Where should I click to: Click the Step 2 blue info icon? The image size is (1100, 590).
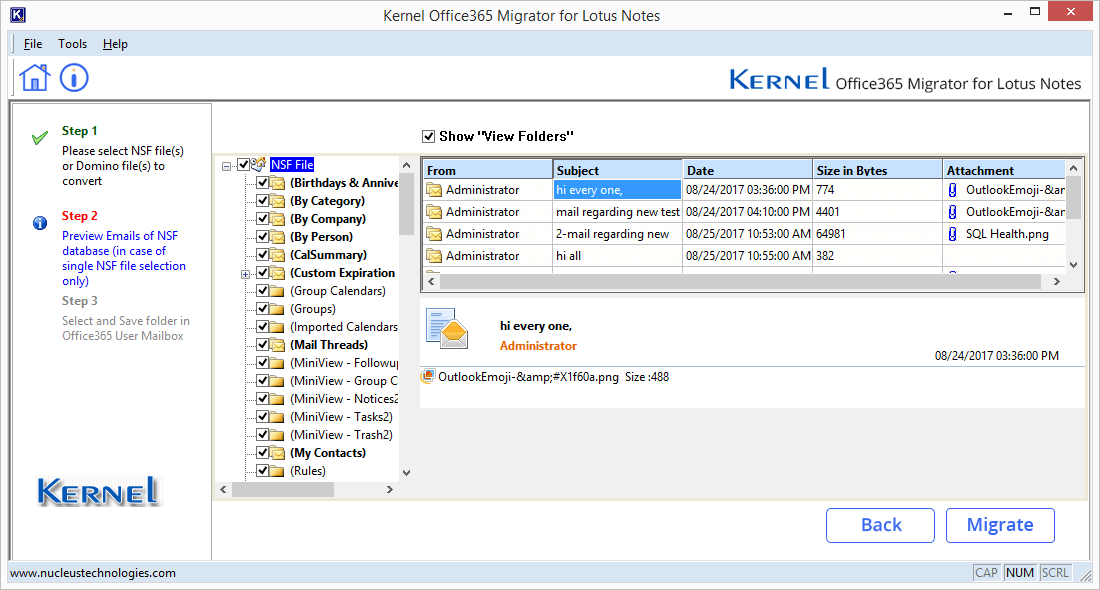40,223
